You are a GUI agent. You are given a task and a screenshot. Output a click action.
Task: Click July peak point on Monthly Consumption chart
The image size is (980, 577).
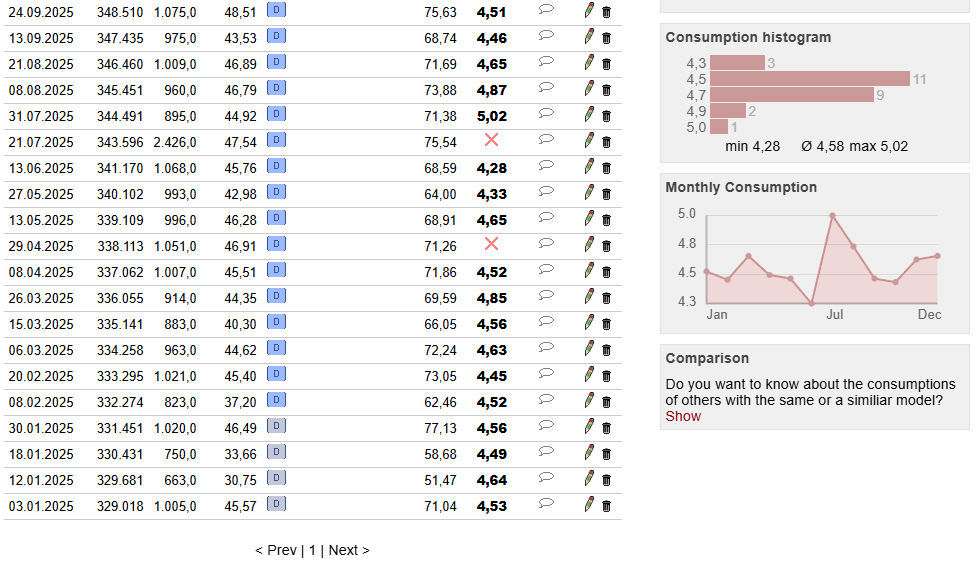[x=832, y=216]
